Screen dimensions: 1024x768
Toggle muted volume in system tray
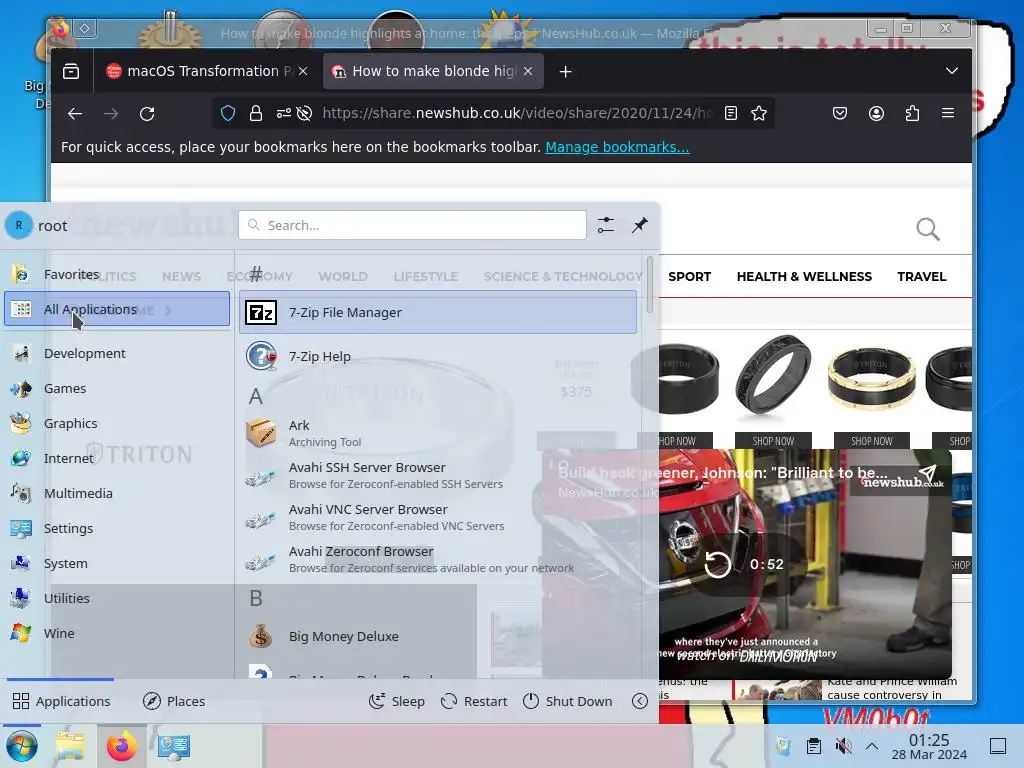click(843, 746)
